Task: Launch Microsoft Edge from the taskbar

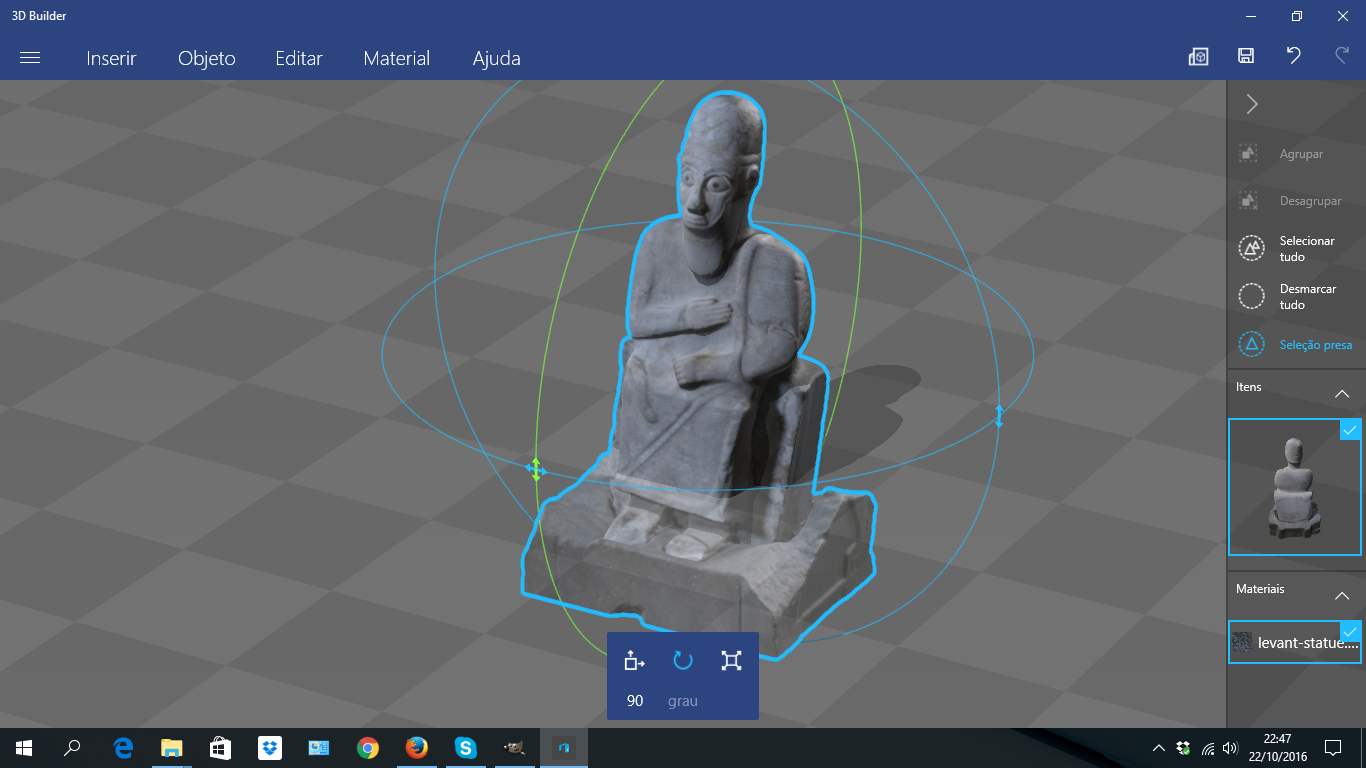Action: [x=124, y=748]
